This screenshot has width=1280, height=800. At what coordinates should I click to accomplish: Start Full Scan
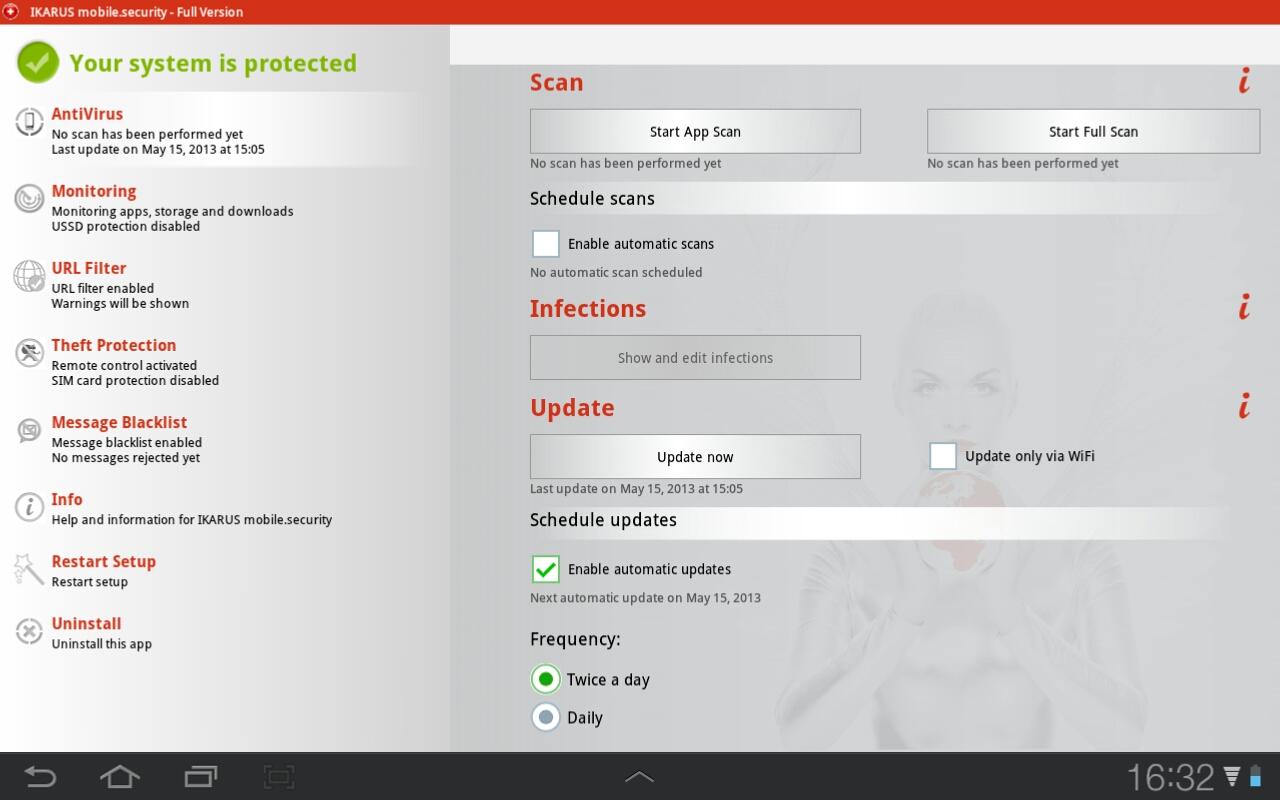[1093, 131]
